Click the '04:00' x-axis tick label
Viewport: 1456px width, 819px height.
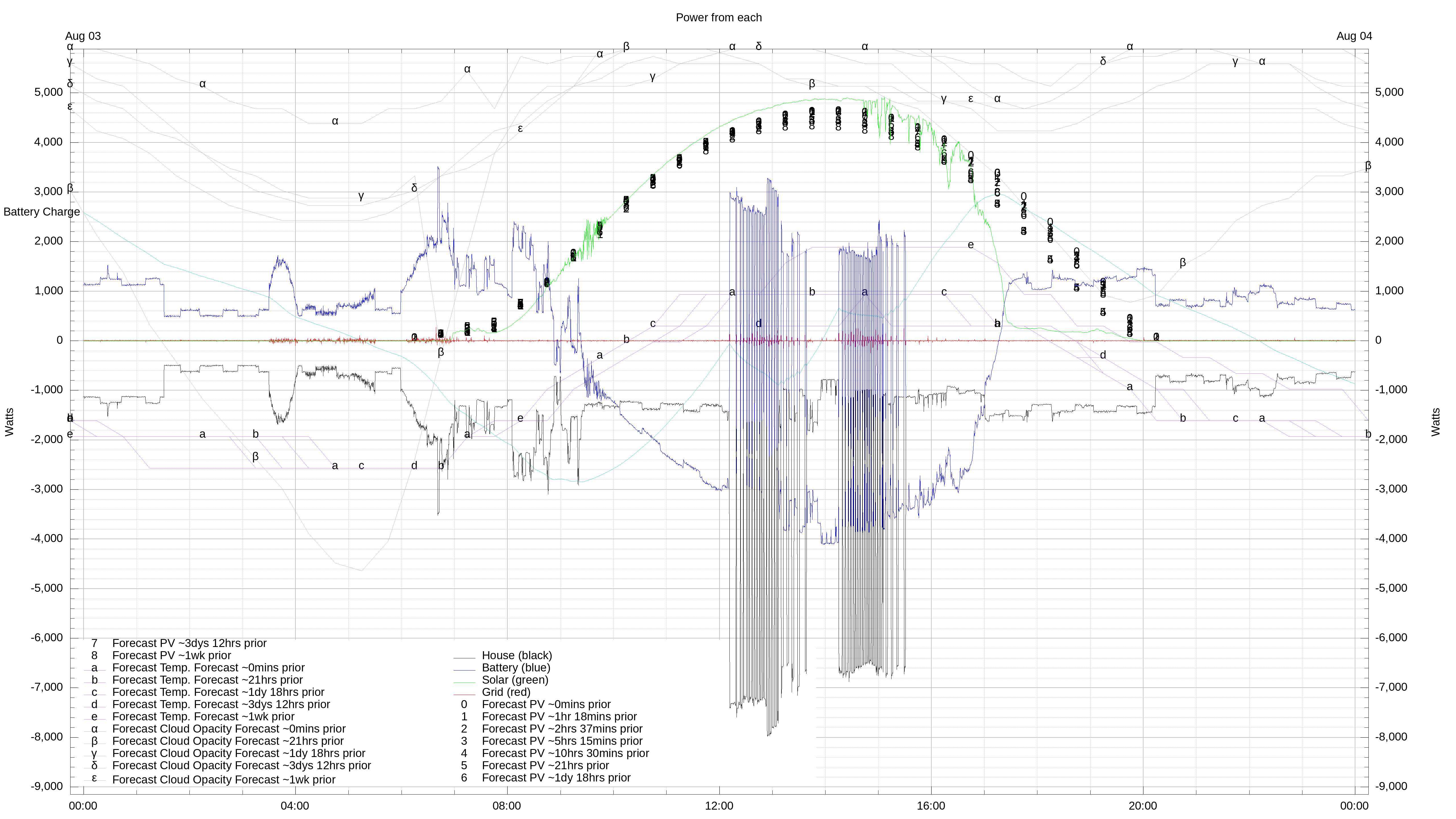295,806
